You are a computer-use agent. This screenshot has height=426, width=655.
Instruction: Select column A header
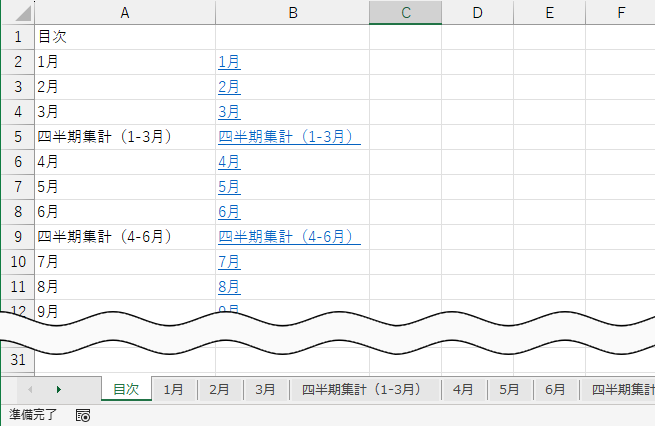(x=125, y=13)
